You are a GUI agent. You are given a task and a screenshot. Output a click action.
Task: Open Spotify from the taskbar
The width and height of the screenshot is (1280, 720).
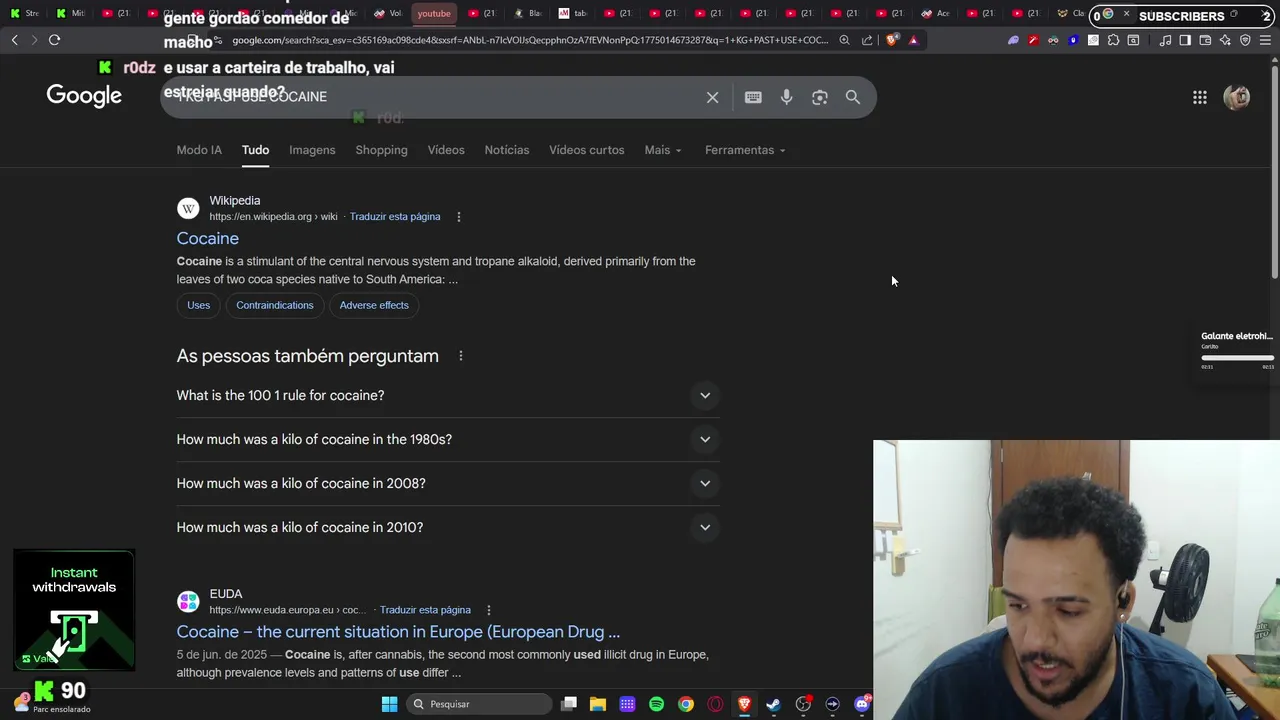point(657,704)
